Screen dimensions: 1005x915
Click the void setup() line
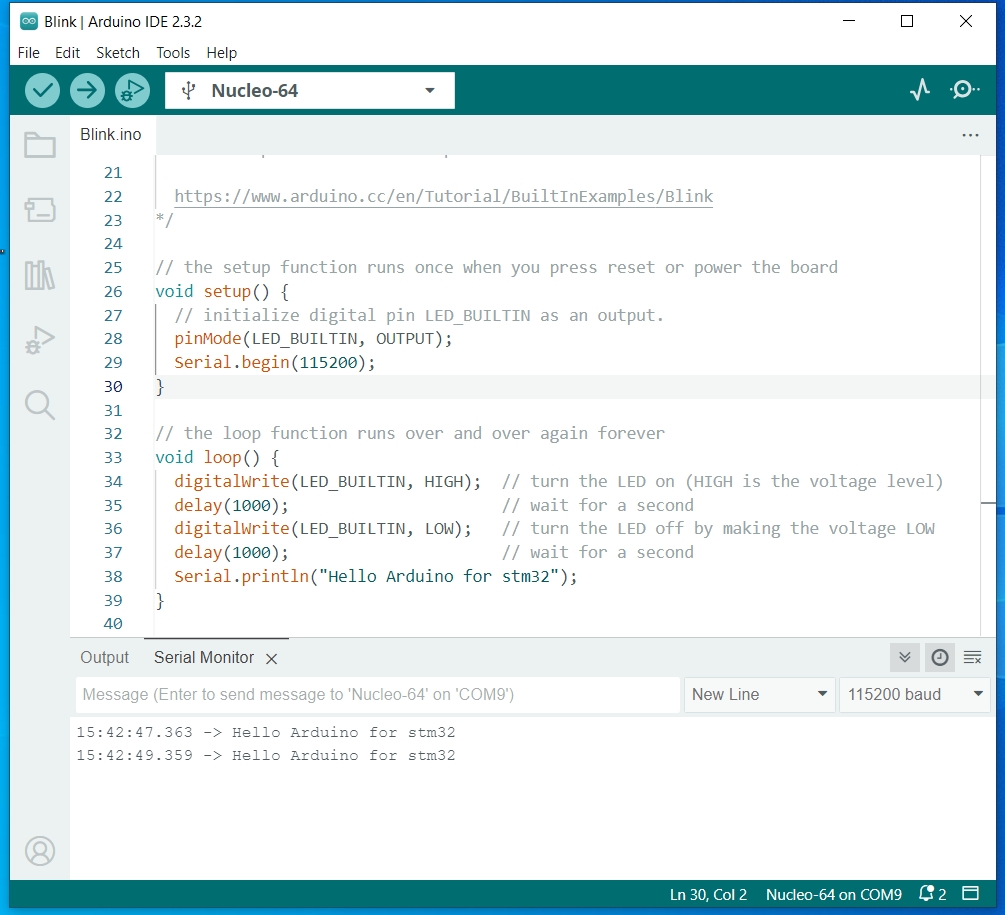pos(222,292)
